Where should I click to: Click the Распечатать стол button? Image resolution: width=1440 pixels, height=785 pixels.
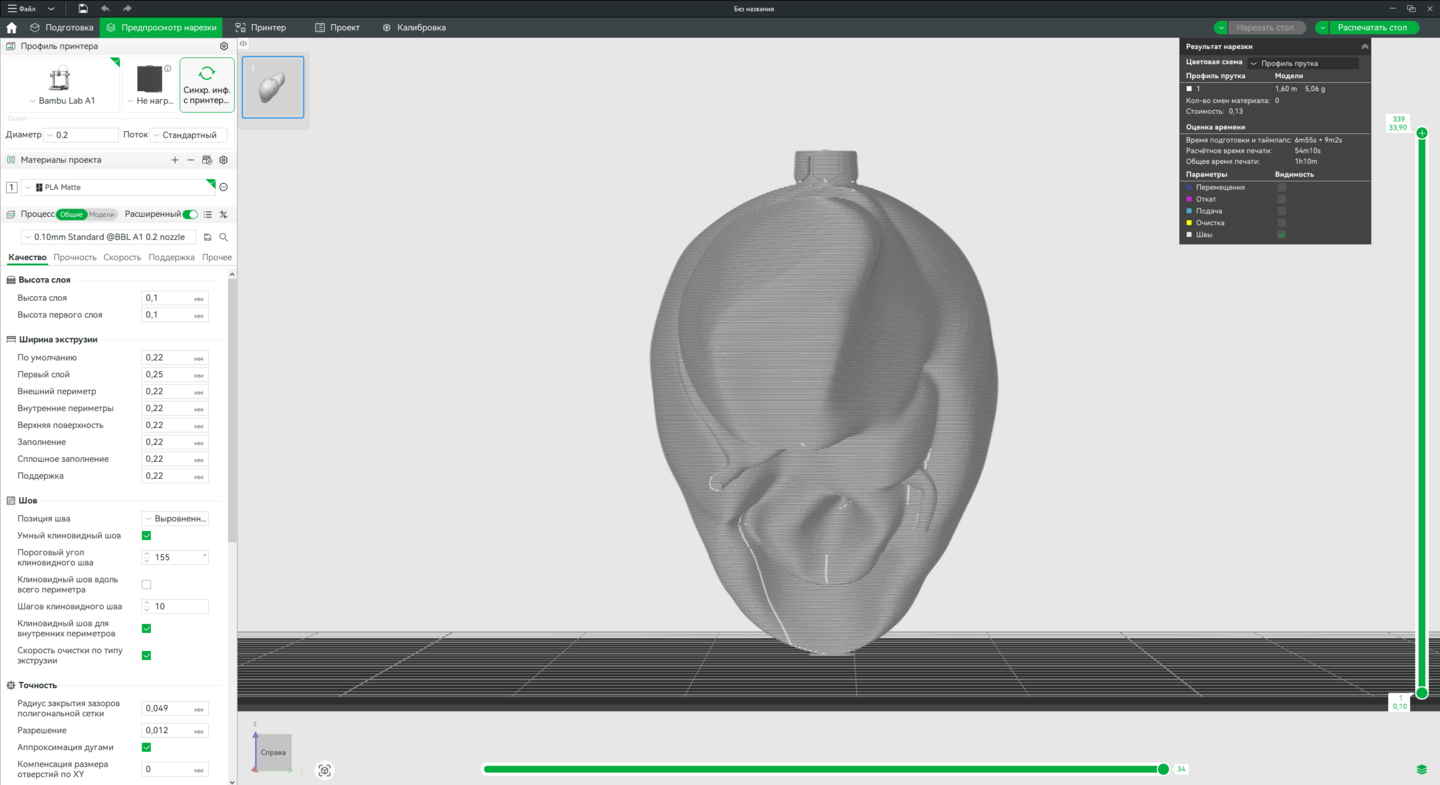click(x=1373, y=28)
